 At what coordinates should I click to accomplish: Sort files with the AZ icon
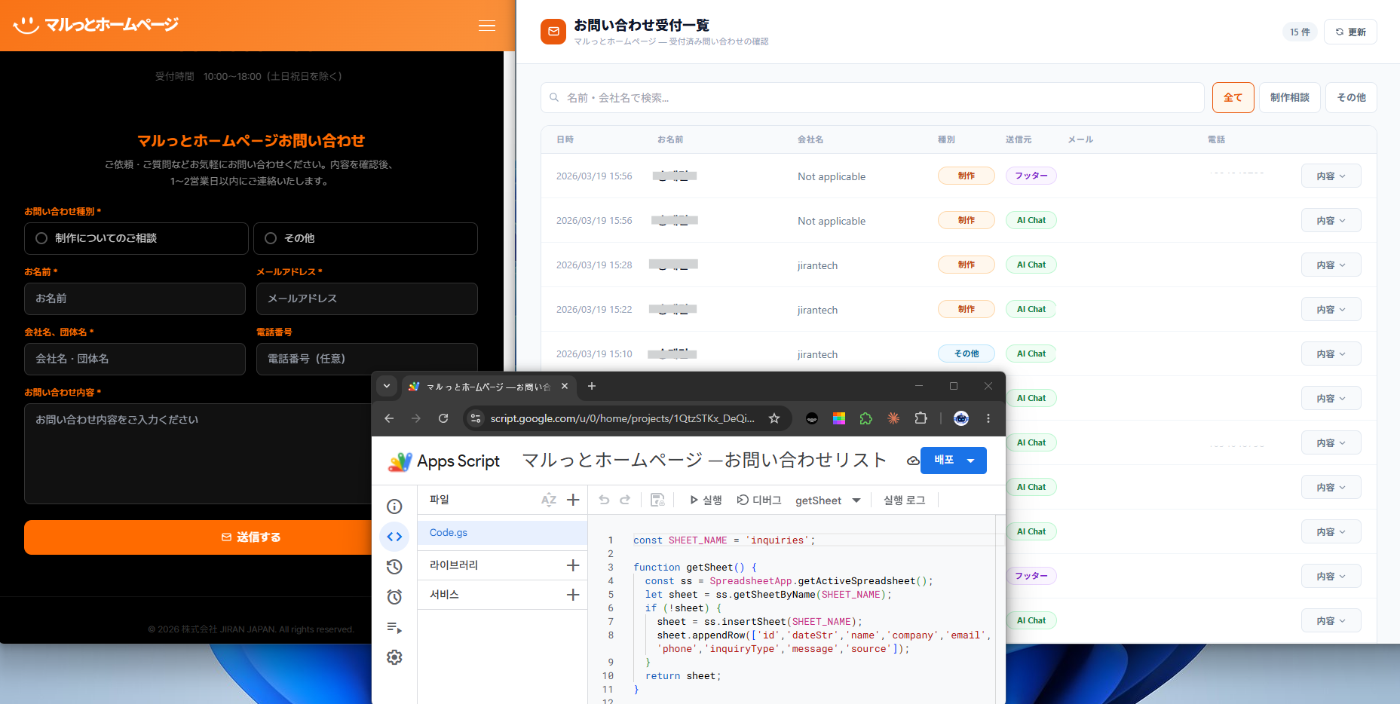pyautogui.click(x=548, y=500)
